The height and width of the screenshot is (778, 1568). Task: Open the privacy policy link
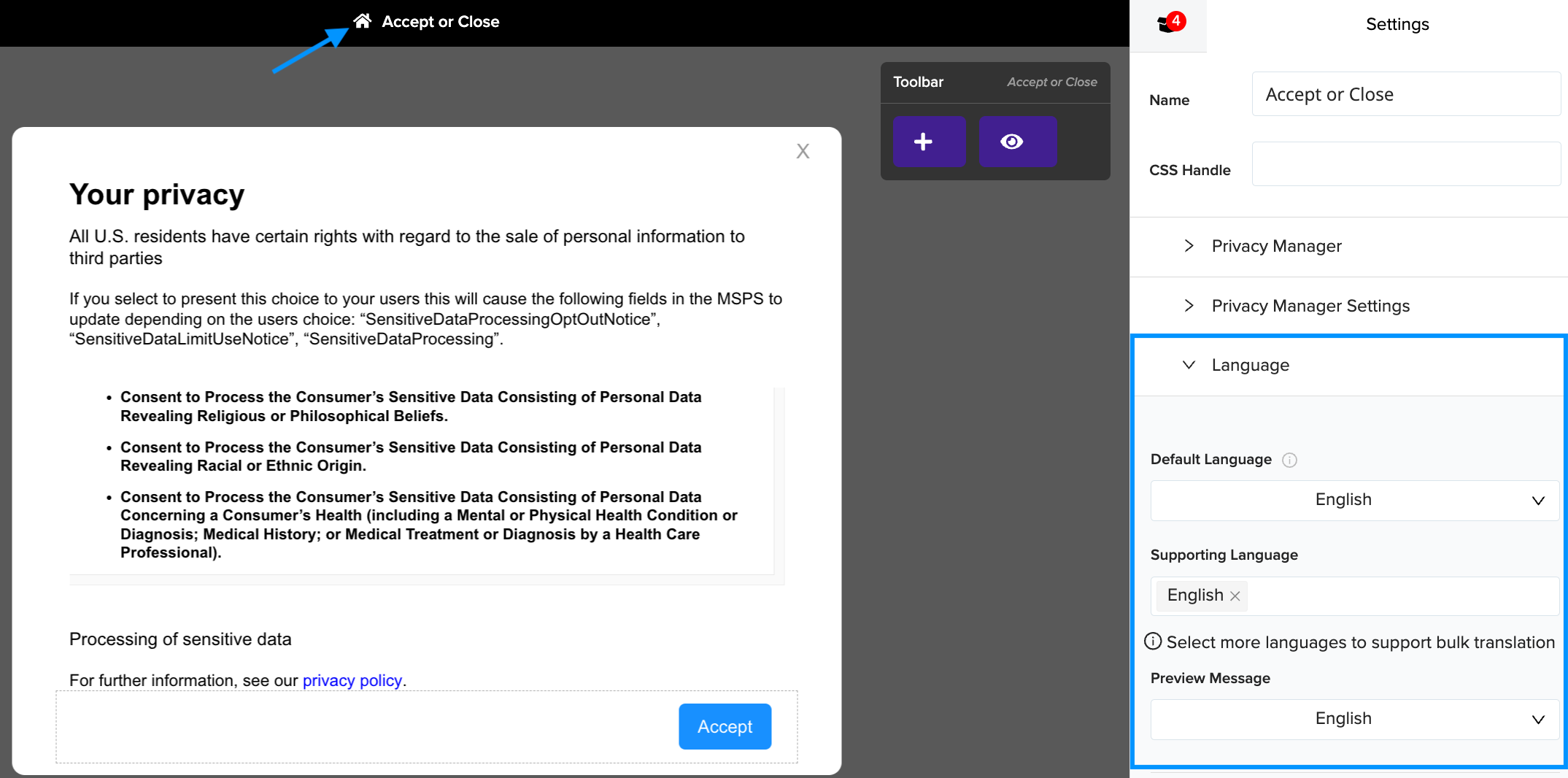pos(352,680)
